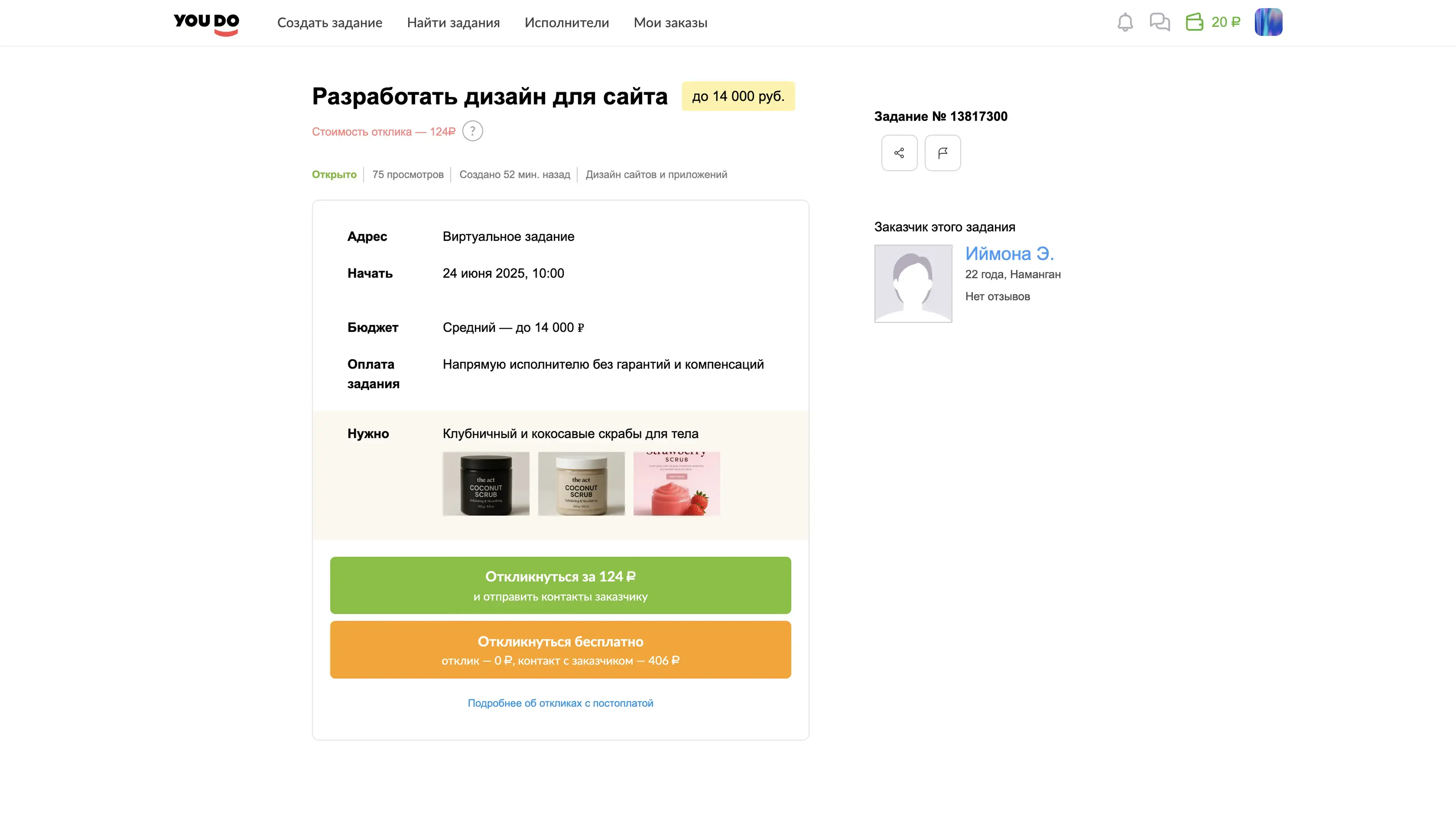Image resolution: width=1456 pixels, height=819 pixels.
Task: Open the Исполнители section
Action: (566, 23)
